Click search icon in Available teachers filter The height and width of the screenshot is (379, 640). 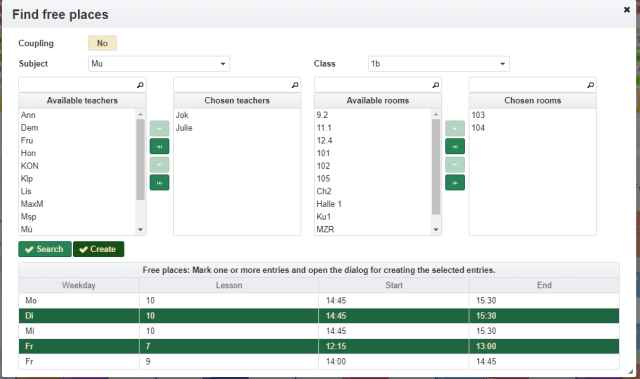click(140, 85)
